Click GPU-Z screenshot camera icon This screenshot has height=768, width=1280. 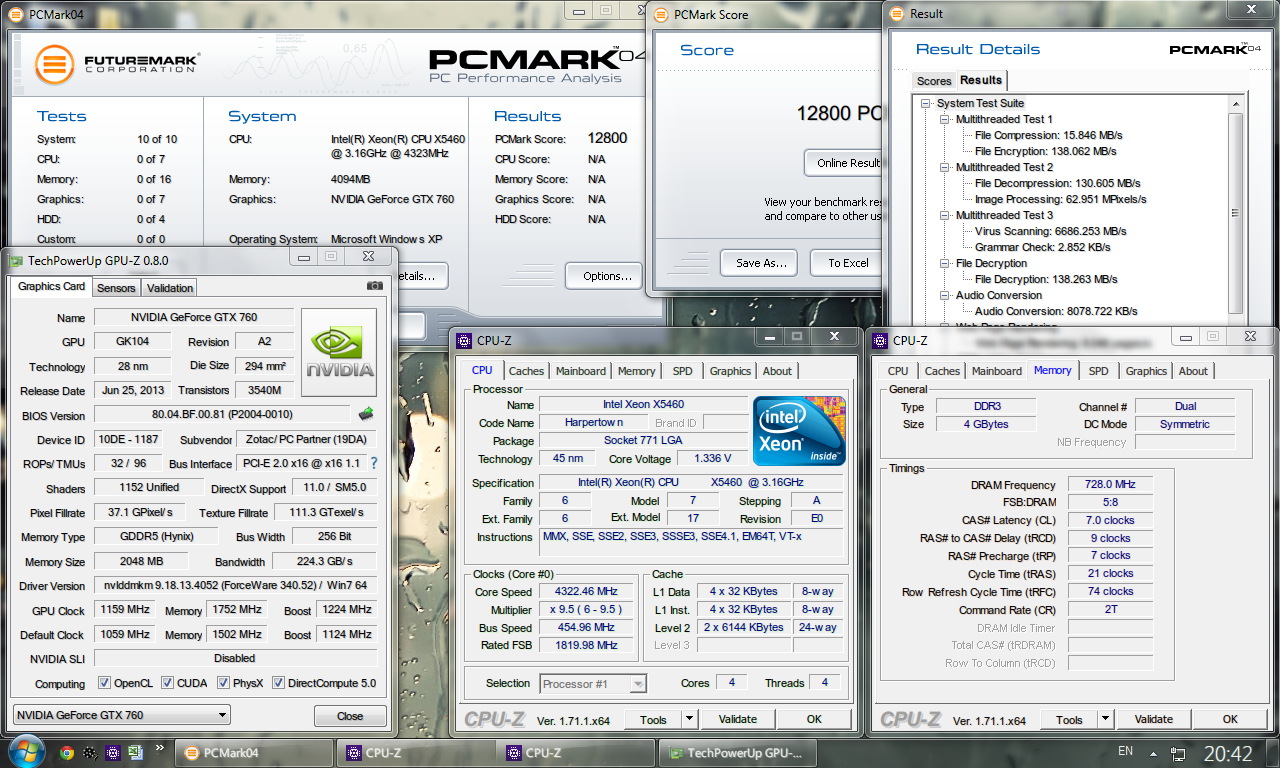tap(375, 286)
